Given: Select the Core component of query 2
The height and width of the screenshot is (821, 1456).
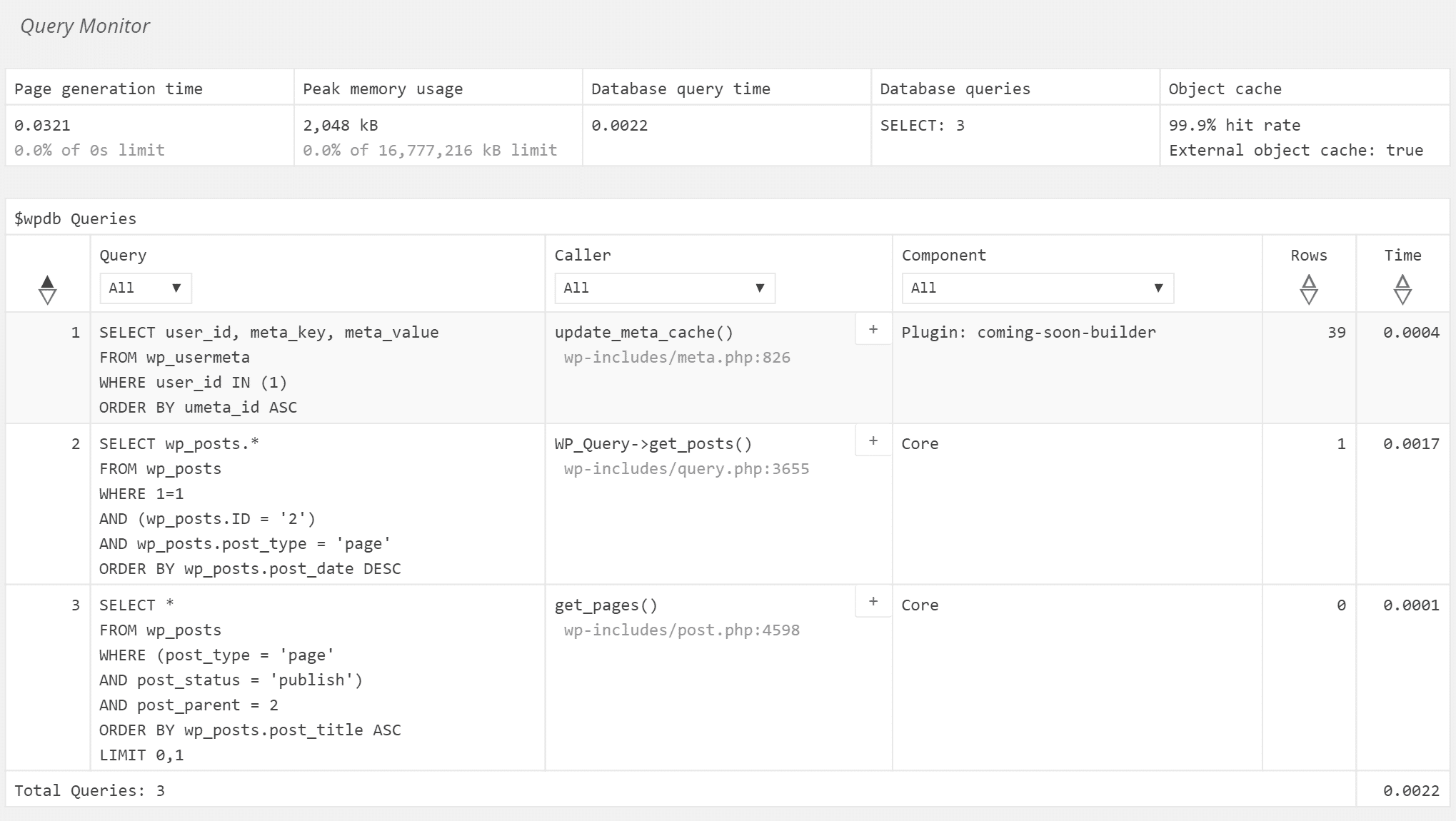Looking at the screenshot, I should coord(920,443).
